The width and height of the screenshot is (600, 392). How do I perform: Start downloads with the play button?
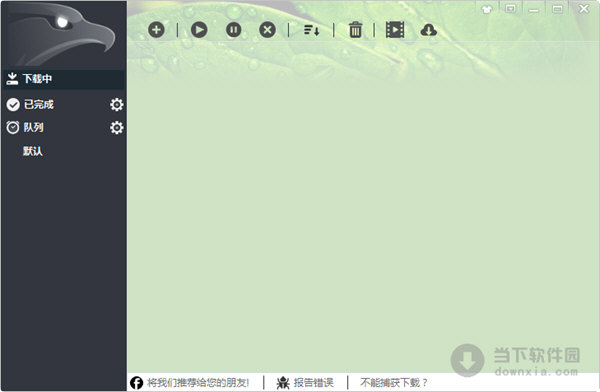pos(199,30)
